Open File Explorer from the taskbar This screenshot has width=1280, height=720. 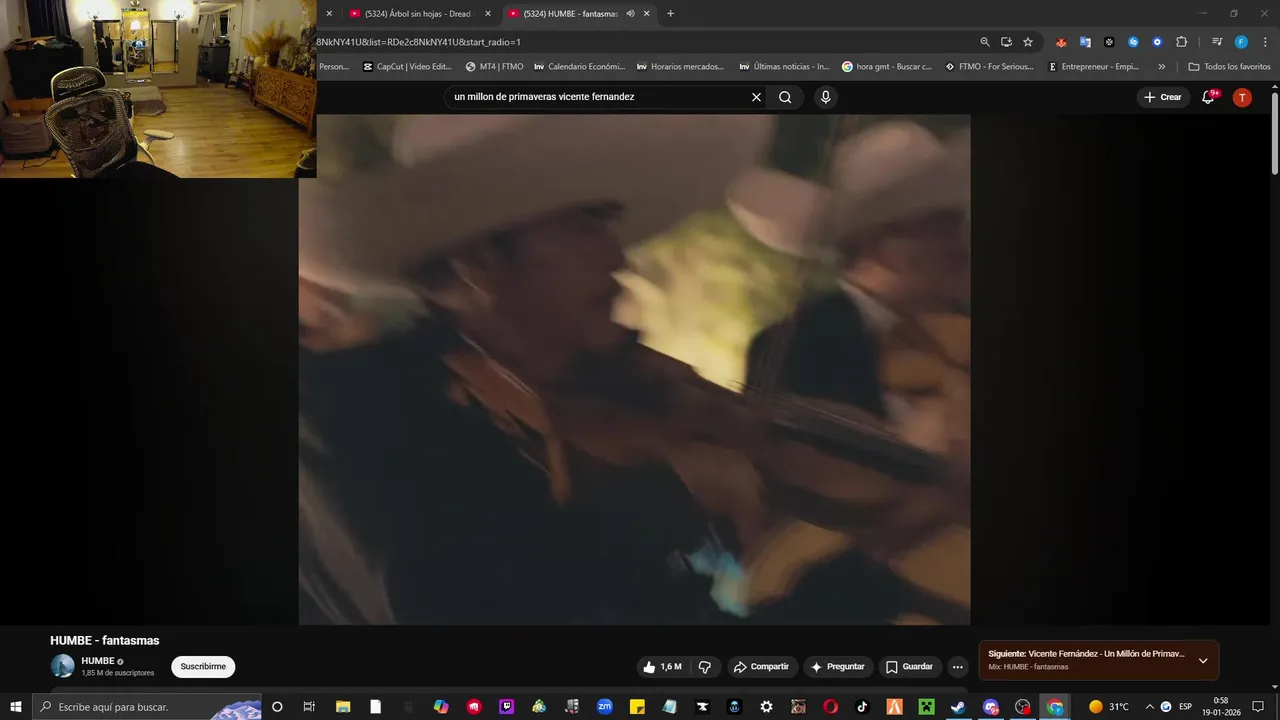342,707
